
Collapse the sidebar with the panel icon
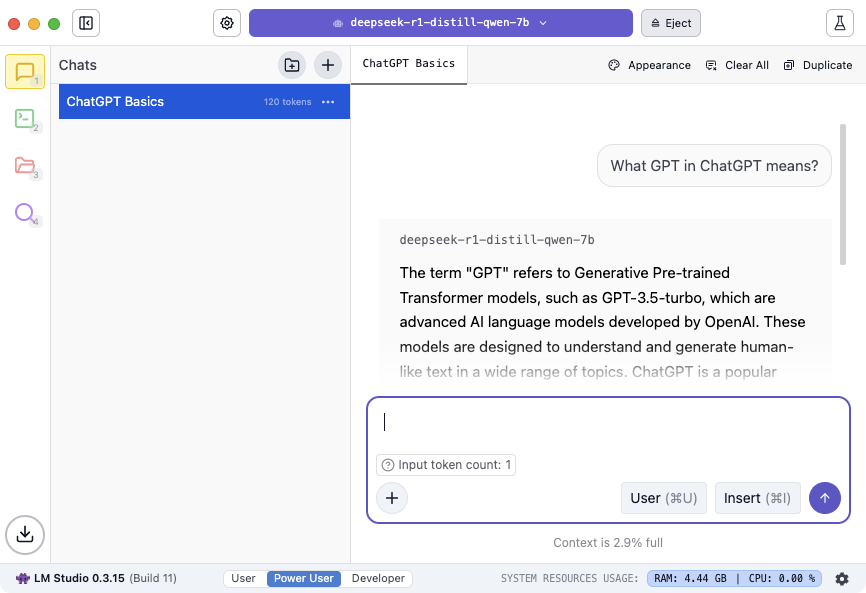point(86,23)
